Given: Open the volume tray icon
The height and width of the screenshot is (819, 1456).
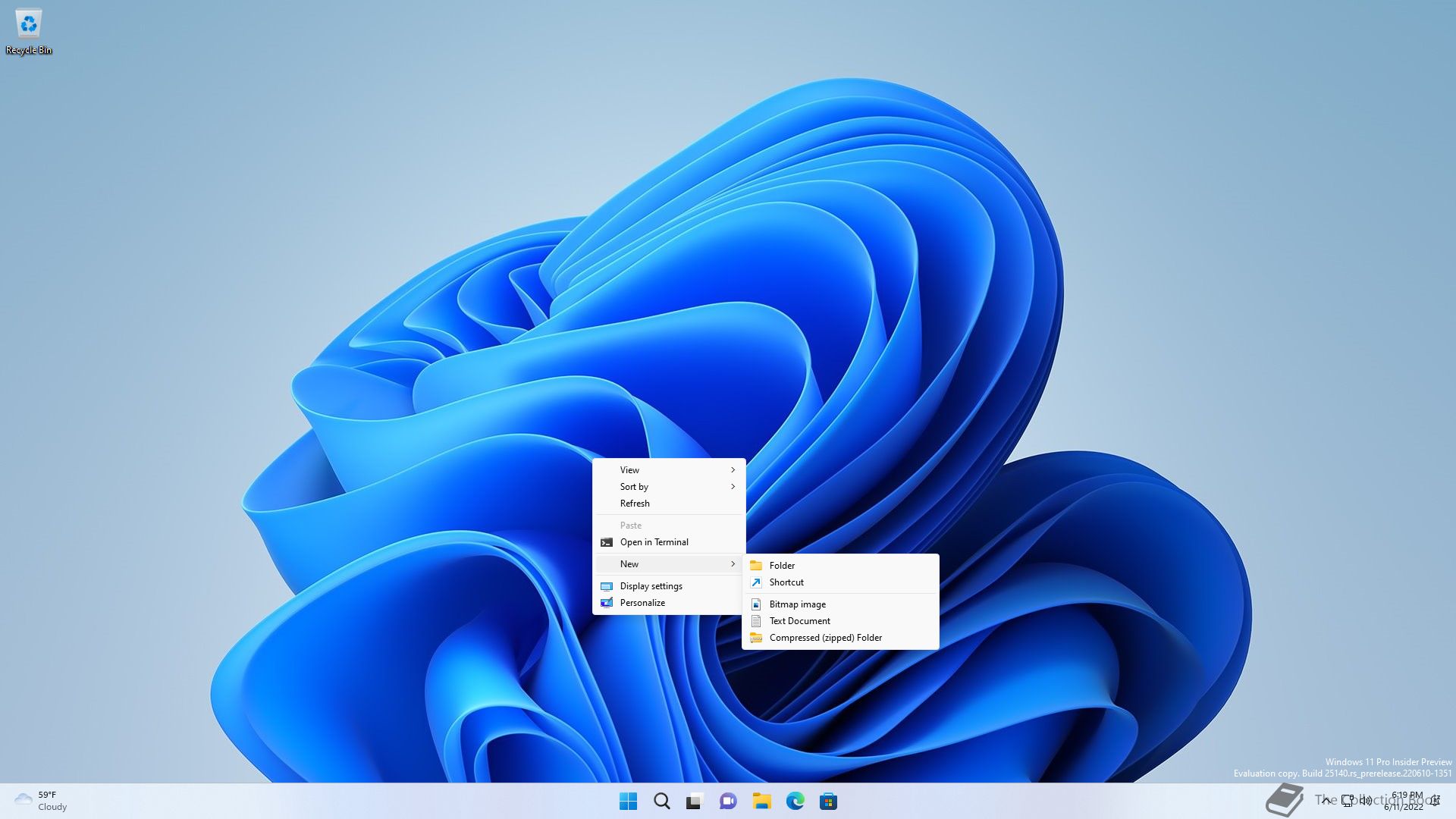Looking at the screenshot, I should coord(1366,801).
